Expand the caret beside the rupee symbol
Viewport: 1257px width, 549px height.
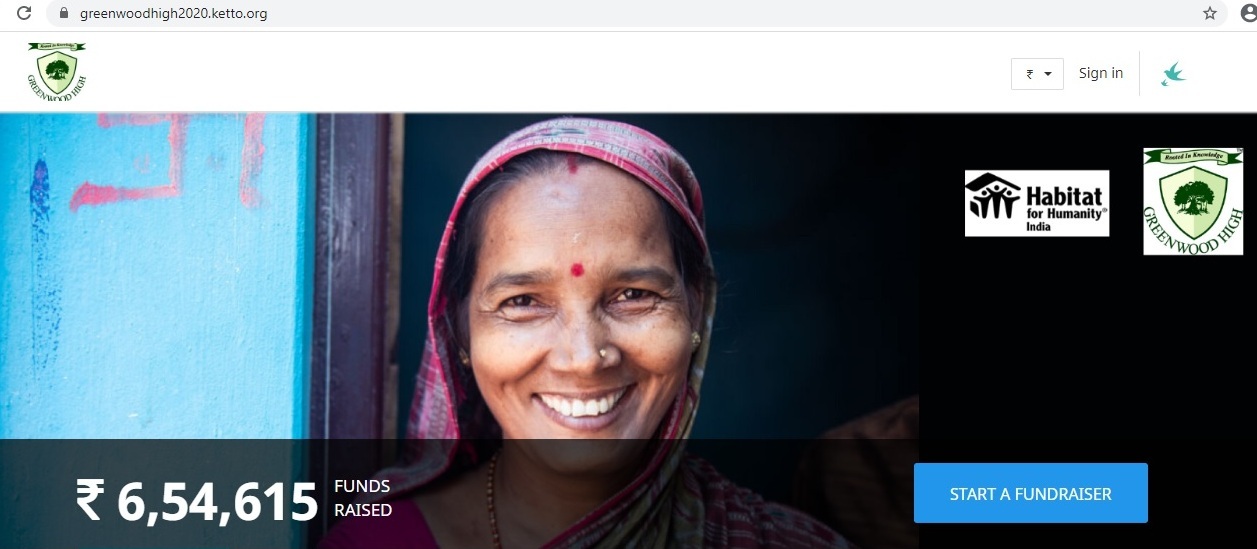pyautogui.click(x=1048, y=75)
